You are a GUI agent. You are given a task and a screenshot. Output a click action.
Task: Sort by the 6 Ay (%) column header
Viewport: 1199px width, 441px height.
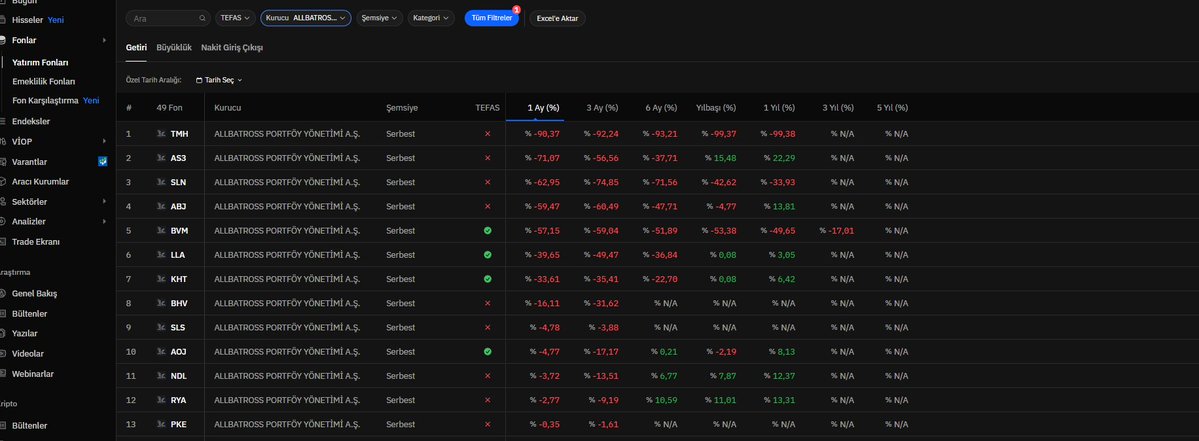click(x=661, y=108)
